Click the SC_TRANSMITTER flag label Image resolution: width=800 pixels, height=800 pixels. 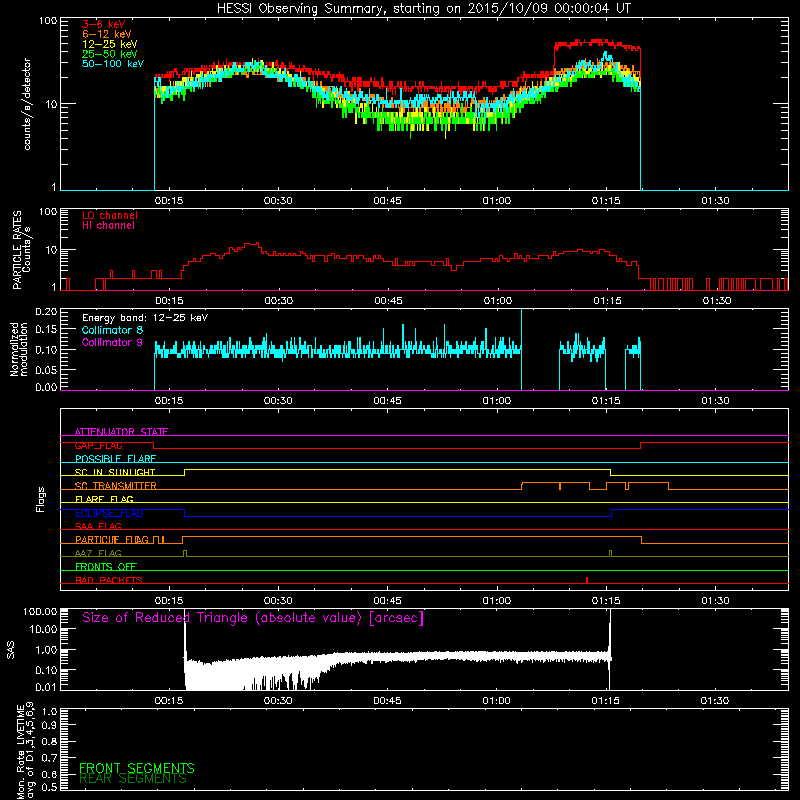(x=115, y=486)
